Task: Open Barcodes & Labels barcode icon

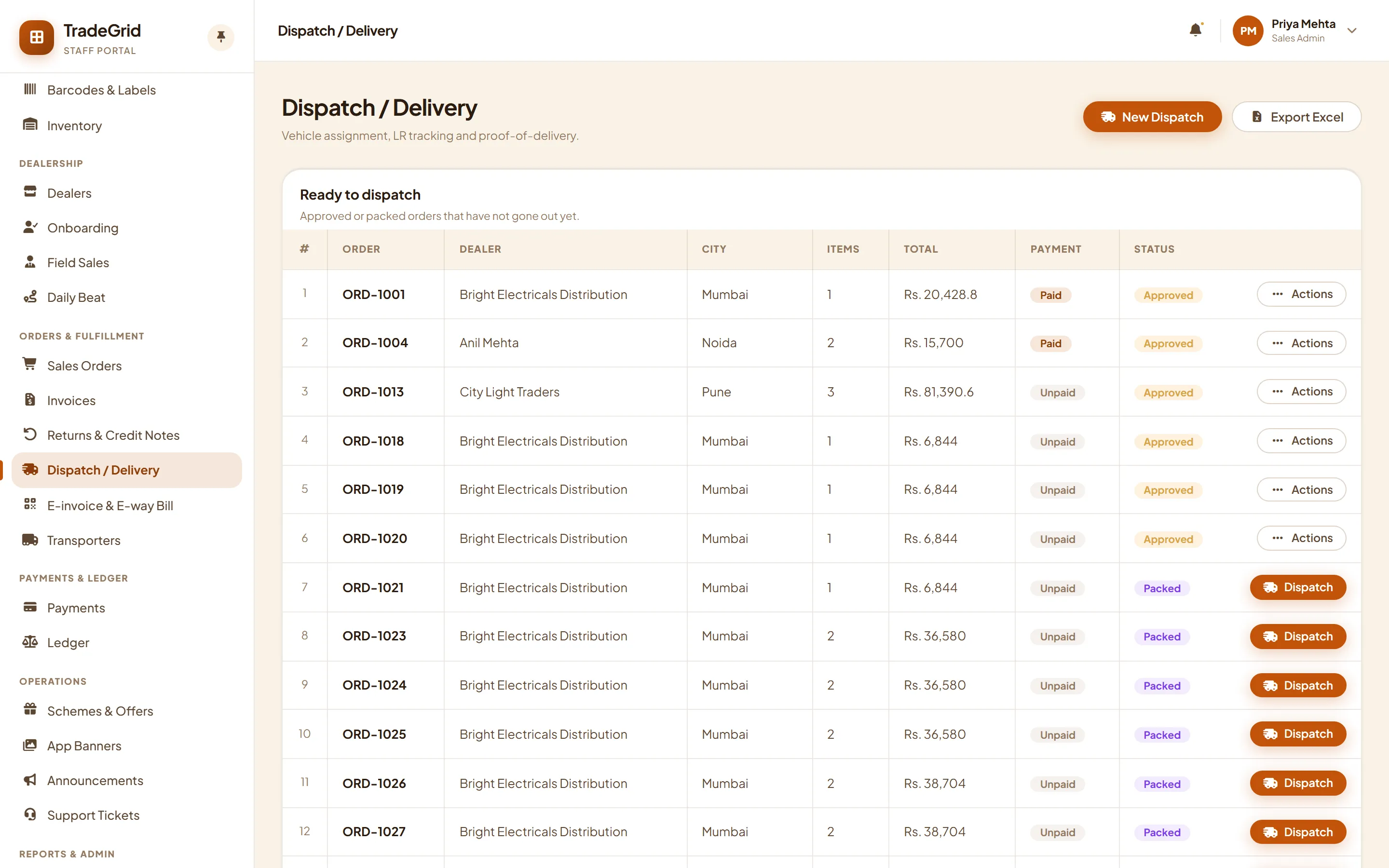Action: click(30, 90)
